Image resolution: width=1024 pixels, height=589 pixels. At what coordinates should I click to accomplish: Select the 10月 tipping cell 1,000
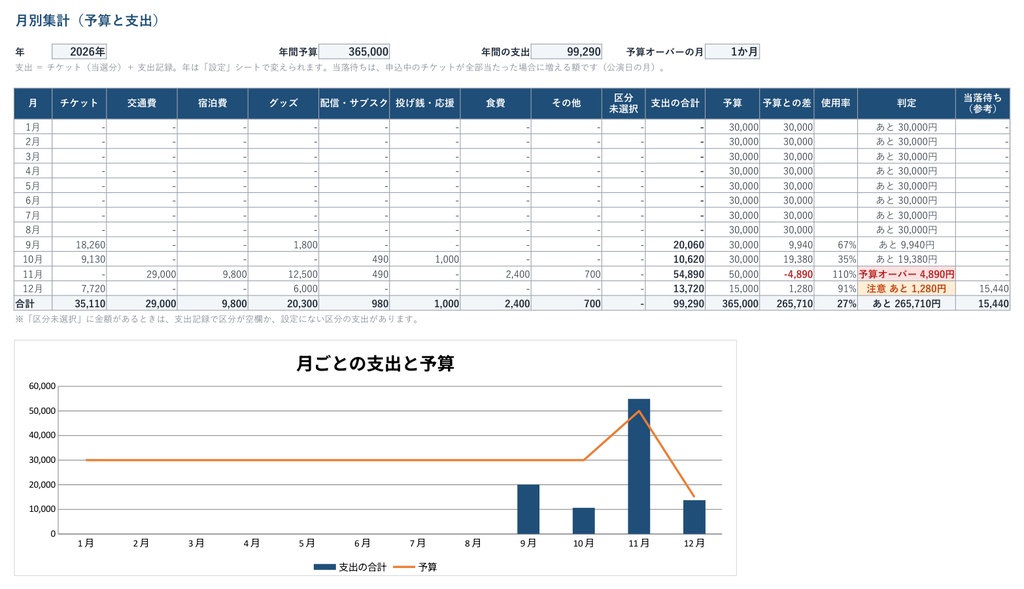click(424, 259)
